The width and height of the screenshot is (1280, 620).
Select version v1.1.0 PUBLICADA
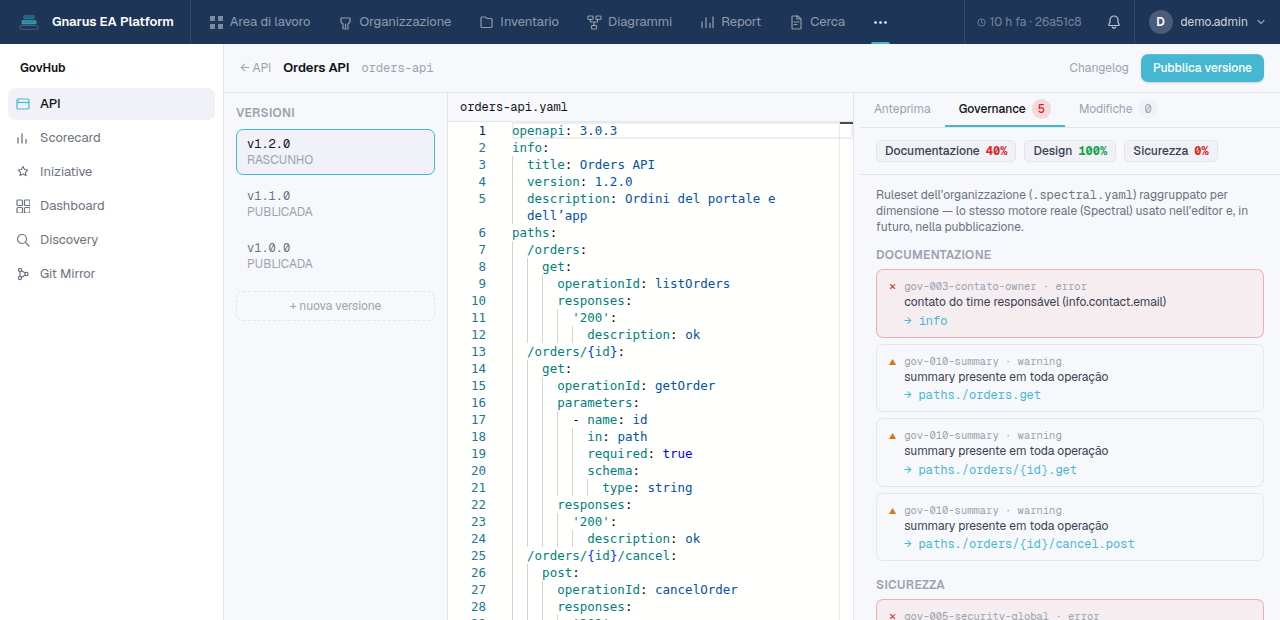(x=335, y=204)
